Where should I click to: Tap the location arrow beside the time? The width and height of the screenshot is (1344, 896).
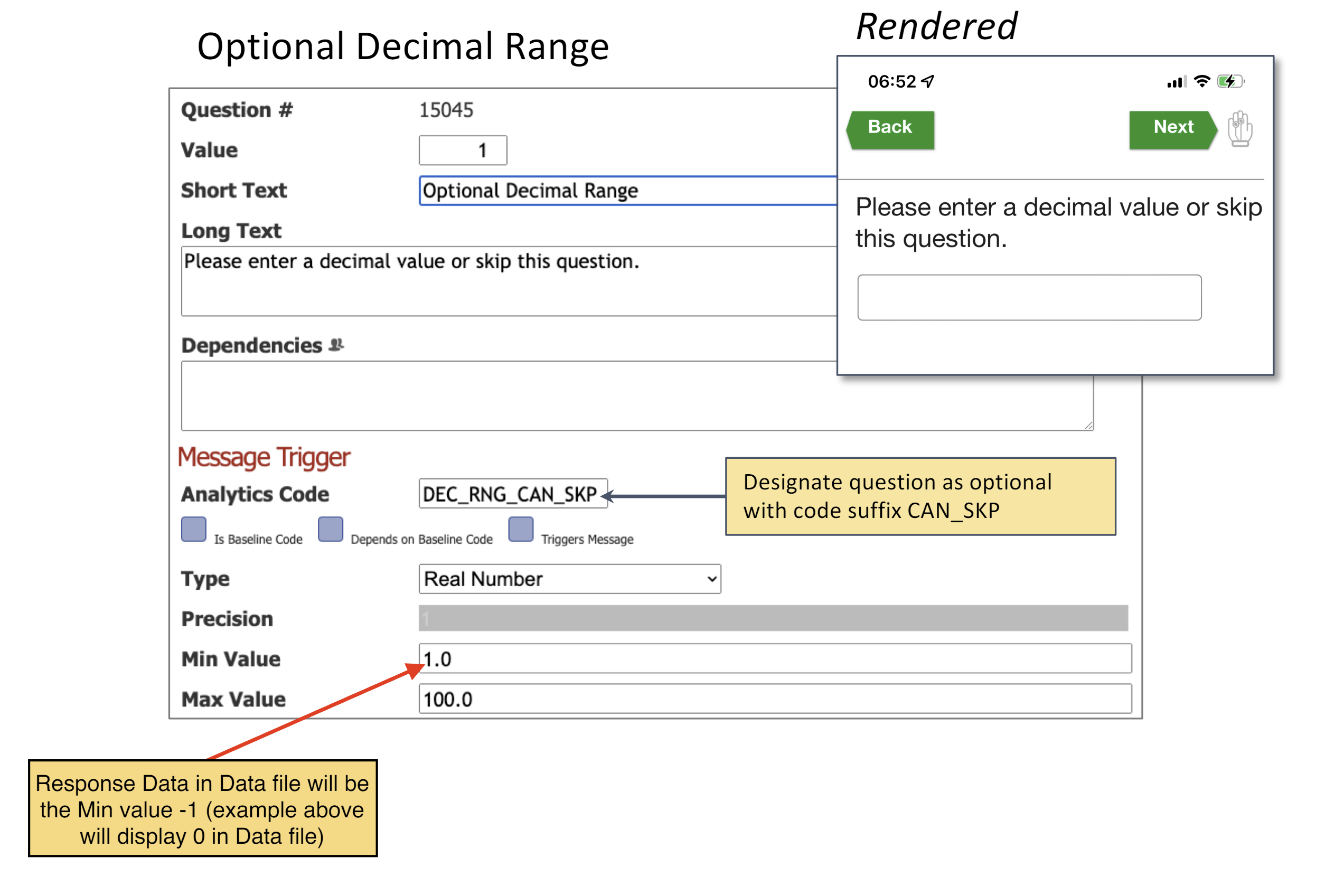point(928,82)
